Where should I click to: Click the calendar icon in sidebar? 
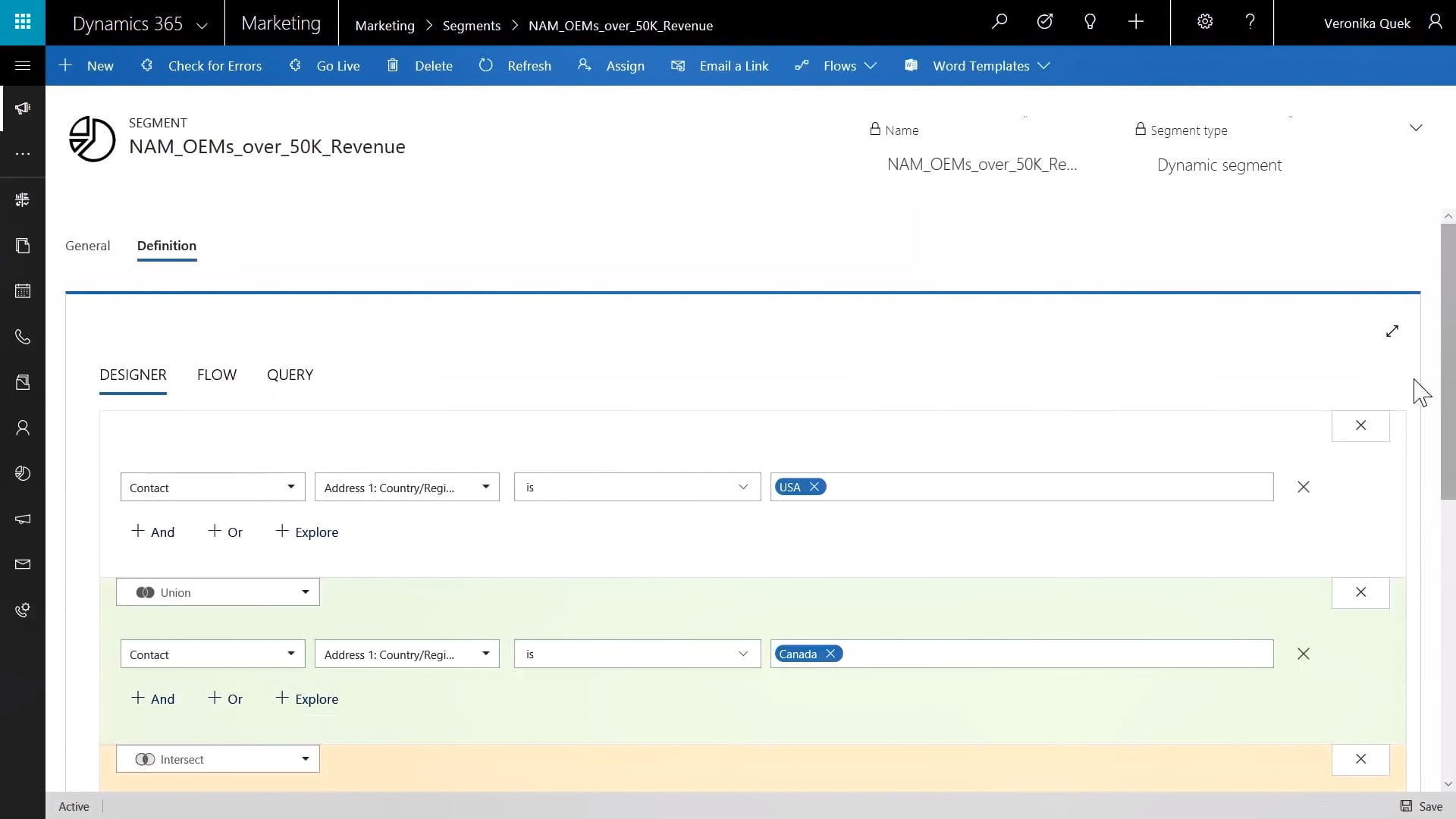click(x=23, y=291)
